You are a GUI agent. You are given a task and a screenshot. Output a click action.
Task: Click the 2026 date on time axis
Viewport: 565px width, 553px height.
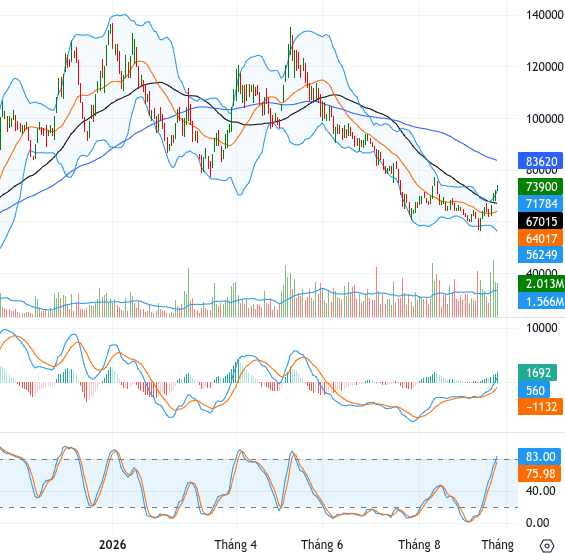coord(112,544)
